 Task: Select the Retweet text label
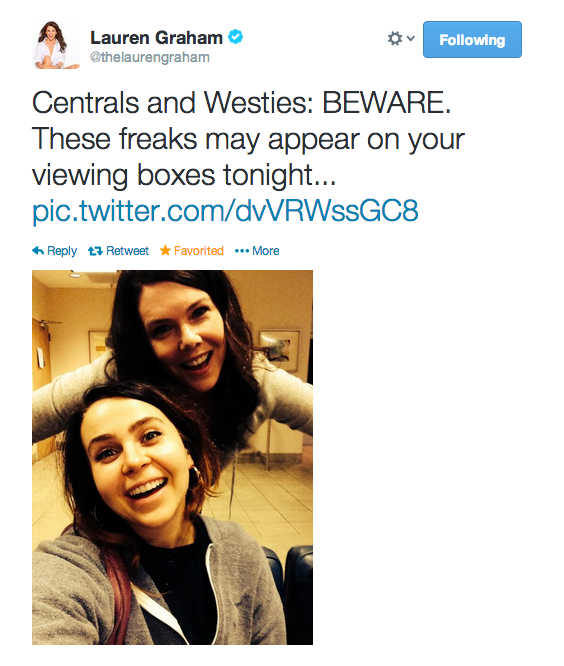(127, 251)
